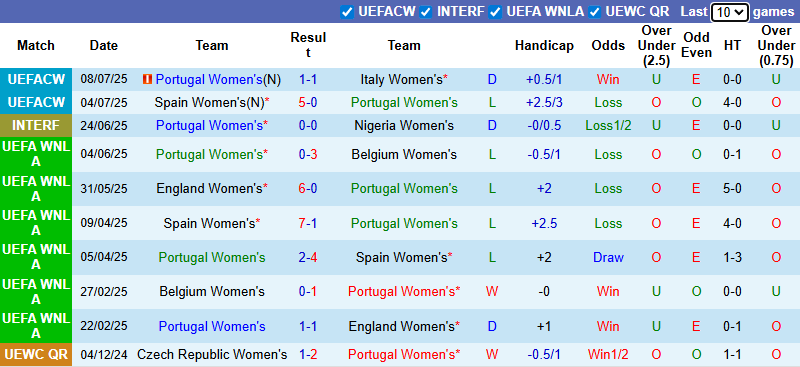Click the UEWC QR league tag
The height and width of the screenshot is (367, 800).
click(x=36, y=355)
